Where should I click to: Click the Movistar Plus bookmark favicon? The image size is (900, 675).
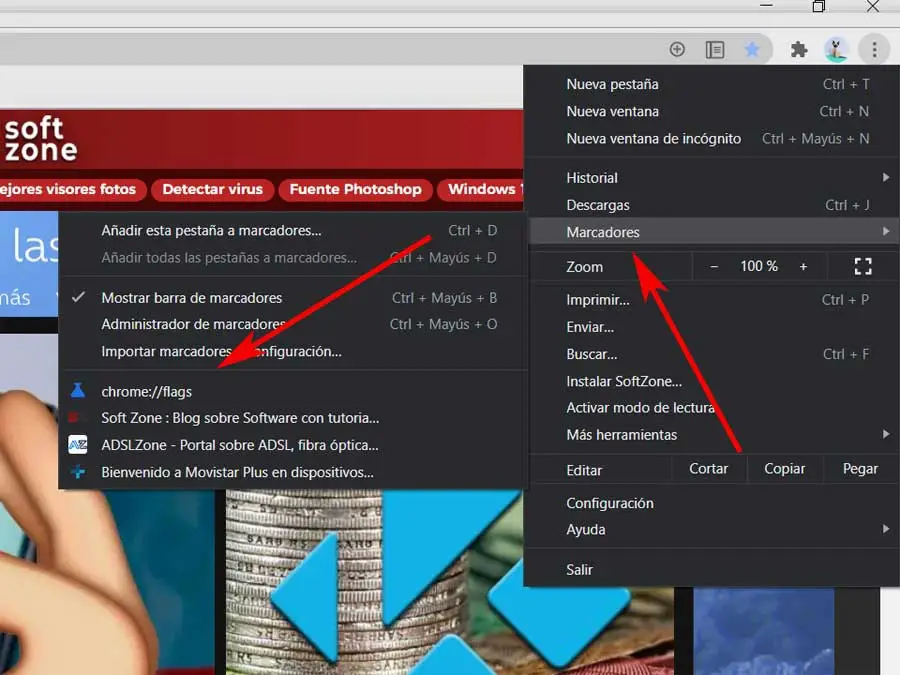coord(78,472)
